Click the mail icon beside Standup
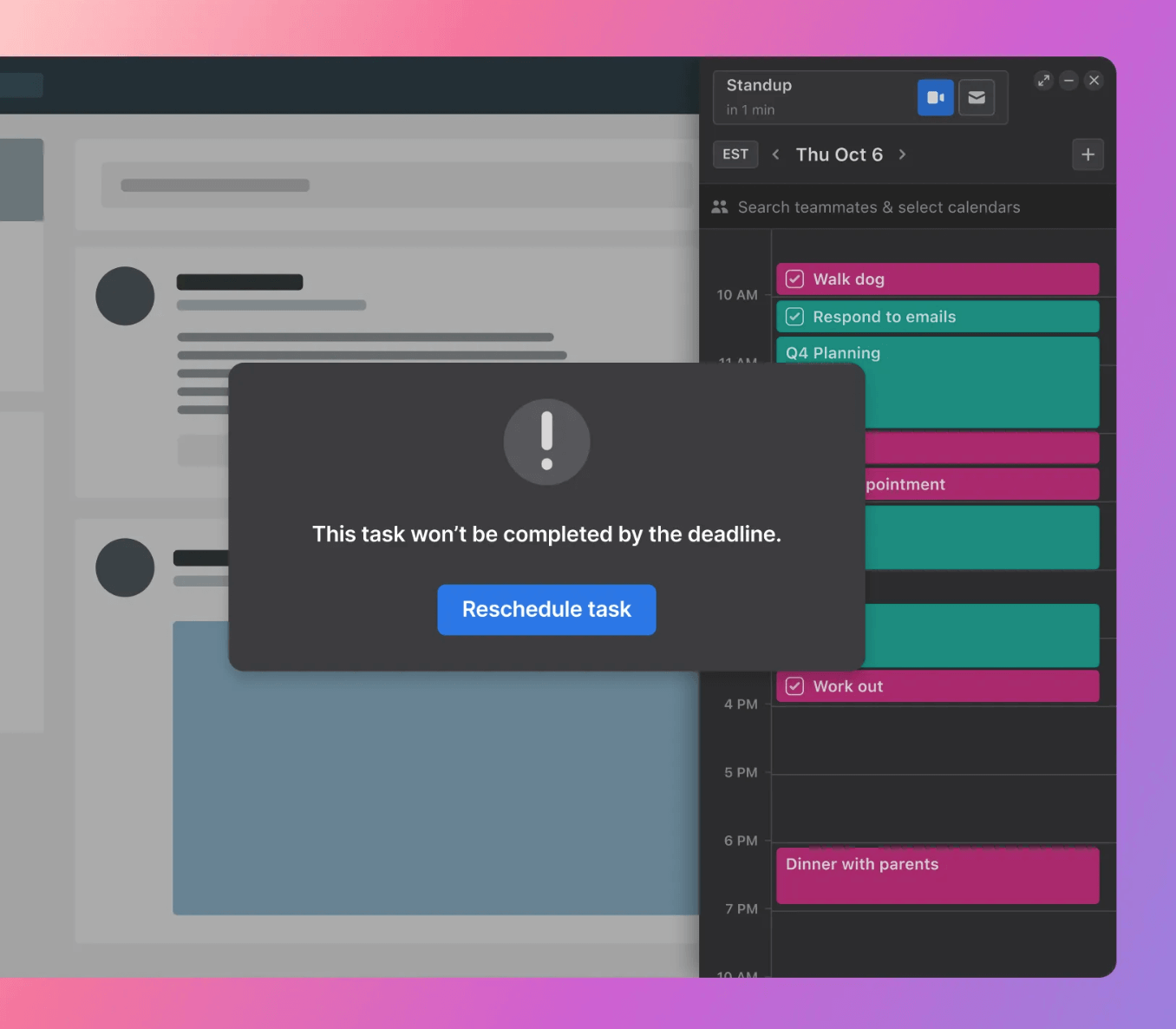 pos(977,98)
